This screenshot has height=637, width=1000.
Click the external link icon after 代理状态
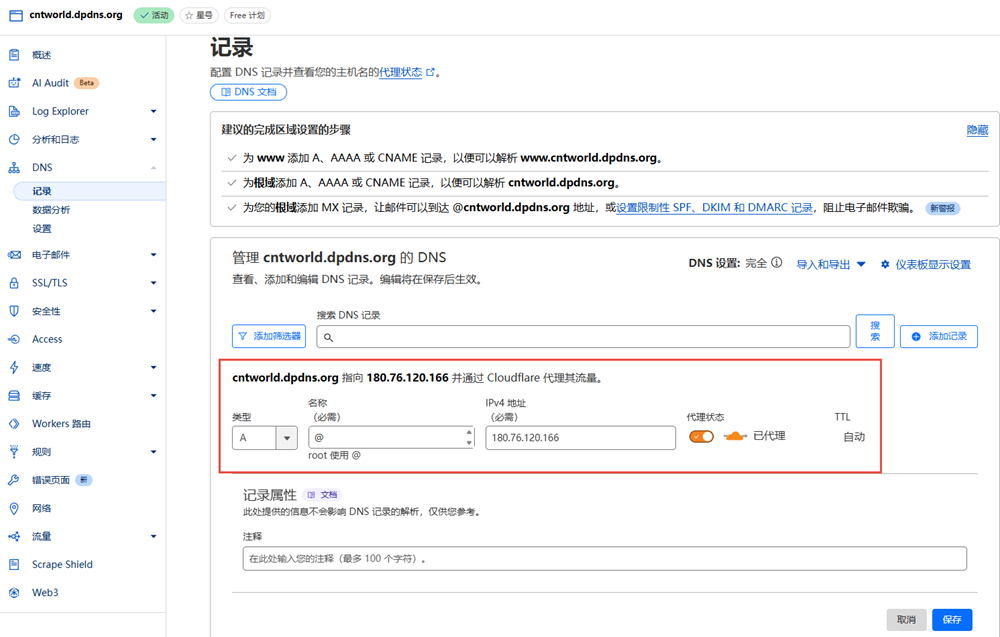pos(430,72)
